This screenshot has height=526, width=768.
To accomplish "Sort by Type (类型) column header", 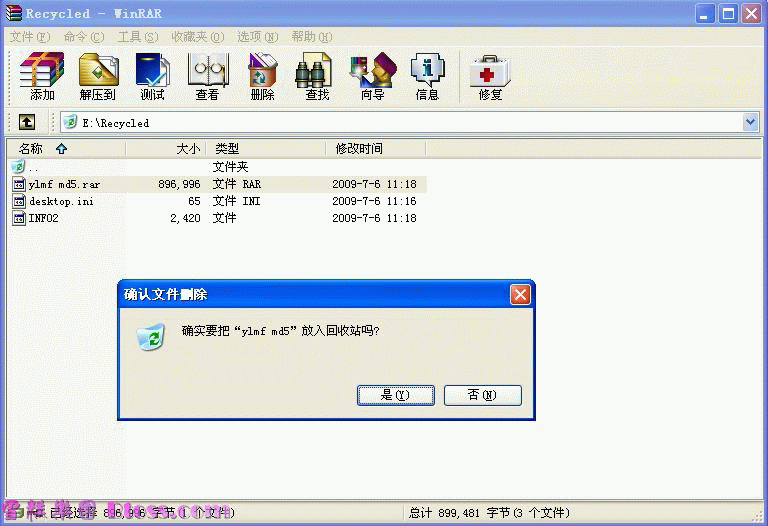I will tap(266, 148).
